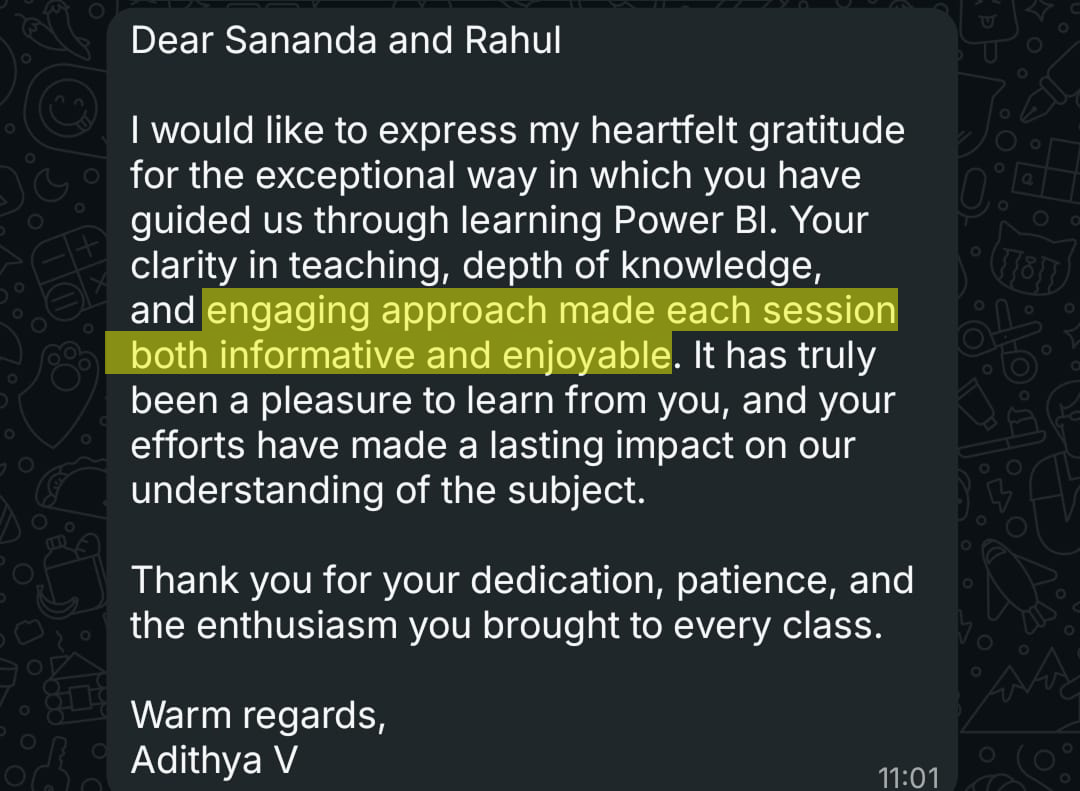Click the "Warm regards," closing line
Viewport: 1080px width, 791px height.
258,715
